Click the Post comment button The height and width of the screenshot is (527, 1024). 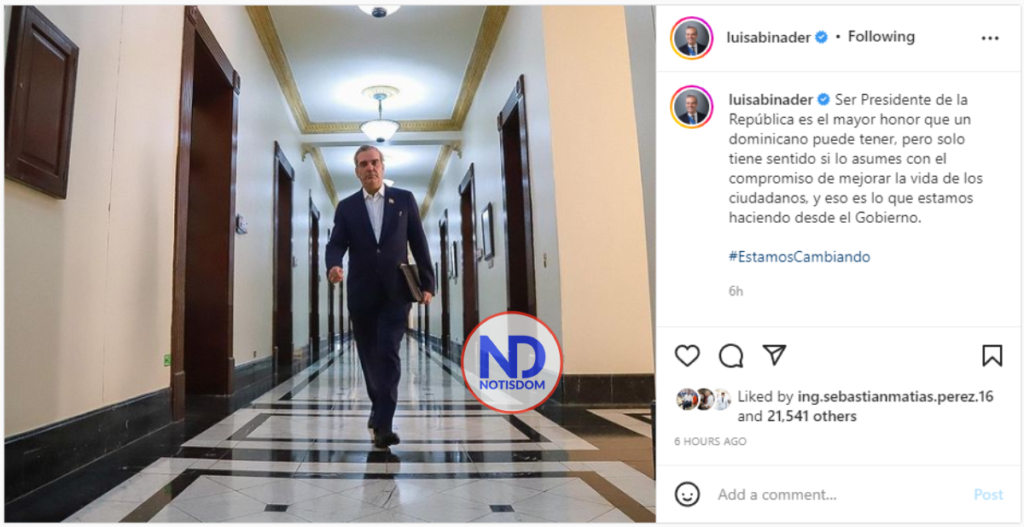click(x=988, y=495)
